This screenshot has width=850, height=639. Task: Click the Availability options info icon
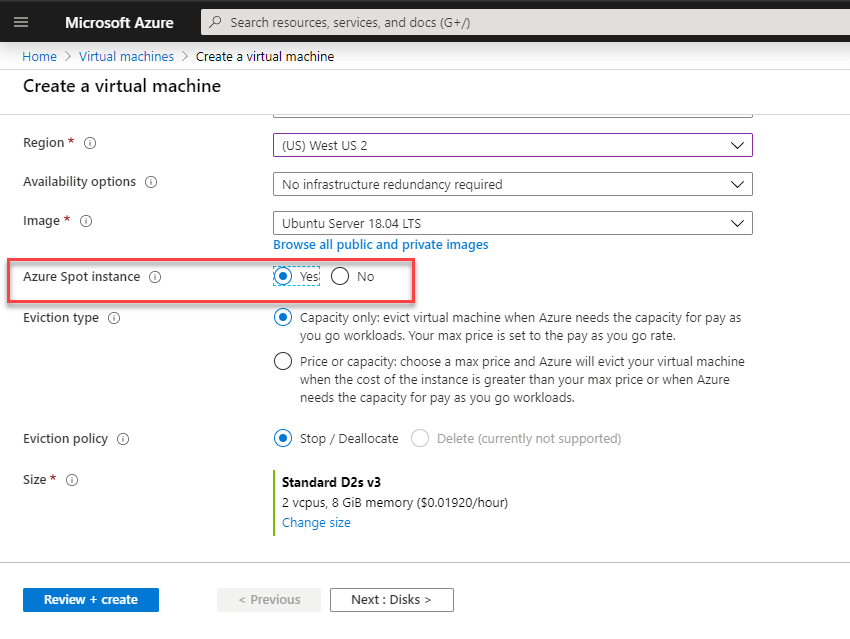click(x=151, y=183)
